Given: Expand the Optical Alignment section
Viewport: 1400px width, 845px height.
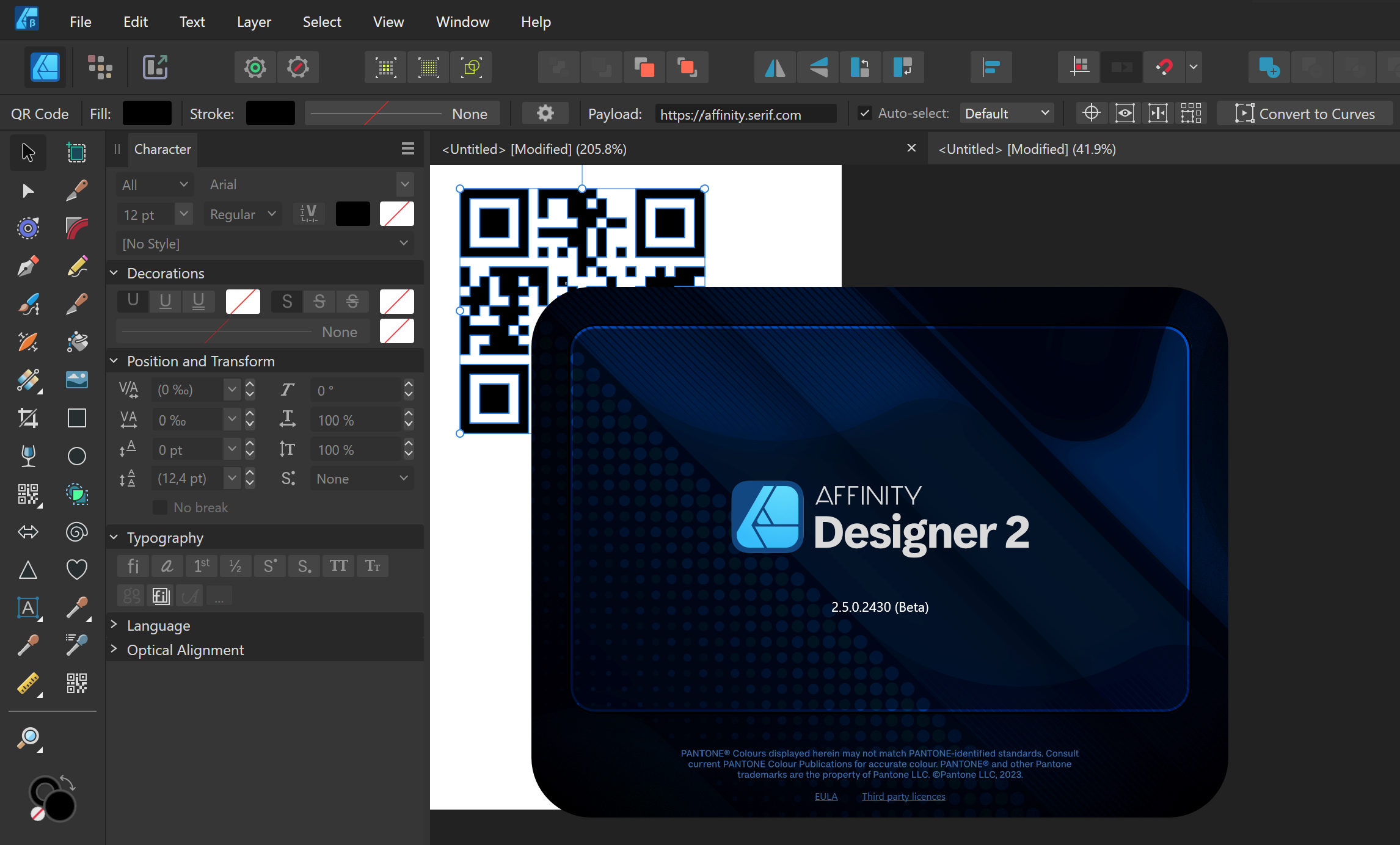Looking at the screenshot, I should pyautogui.click(x=114, y=650).
